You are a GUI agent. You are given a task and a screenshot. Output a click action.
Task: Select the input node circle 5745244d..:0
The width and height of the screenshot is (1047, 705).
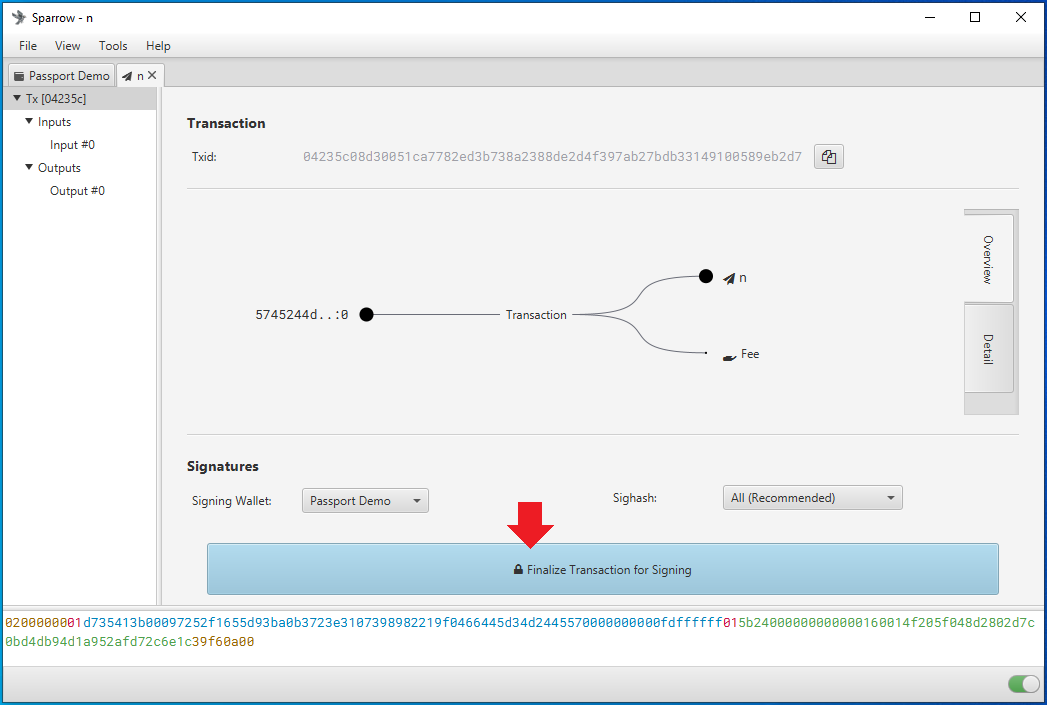(x=367, y=314)
